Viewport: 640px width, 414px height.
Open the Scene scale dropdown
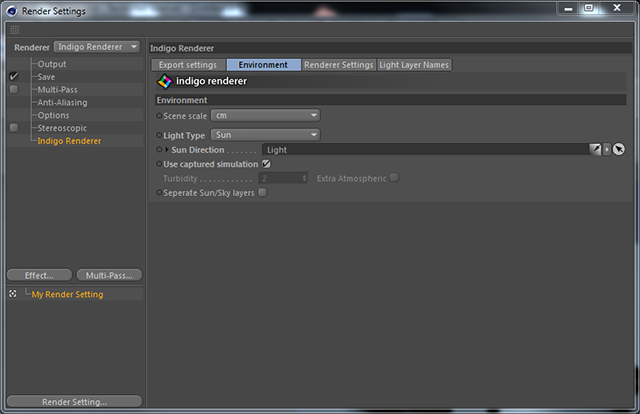point(265,116)
